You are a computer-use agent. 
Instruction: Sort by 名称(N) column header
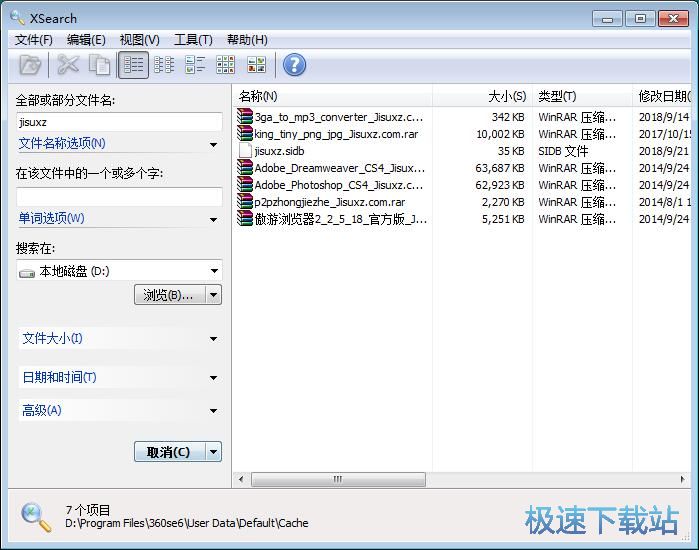point(332,96)
